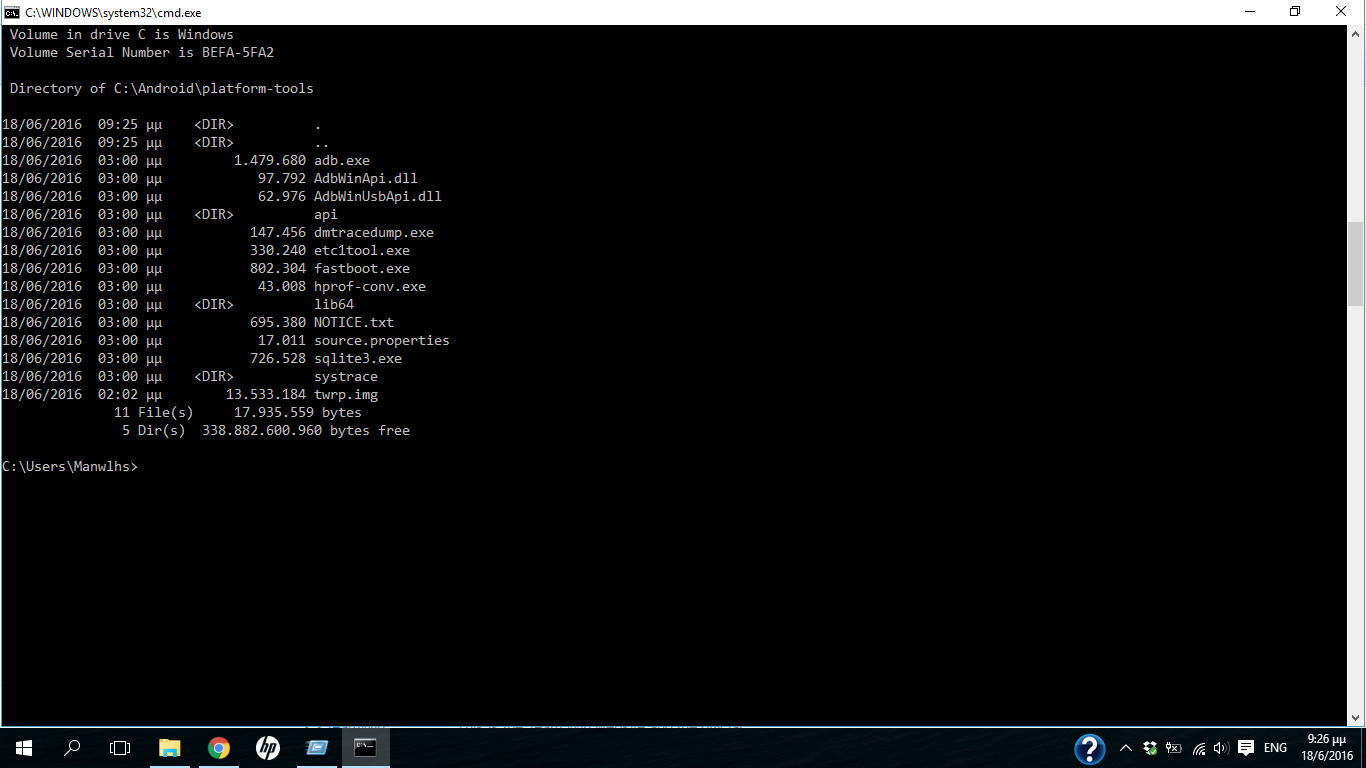Click the 'Volume in drive C is Windows' line
The image size is (1366, 768).
[x=122, y=34]
